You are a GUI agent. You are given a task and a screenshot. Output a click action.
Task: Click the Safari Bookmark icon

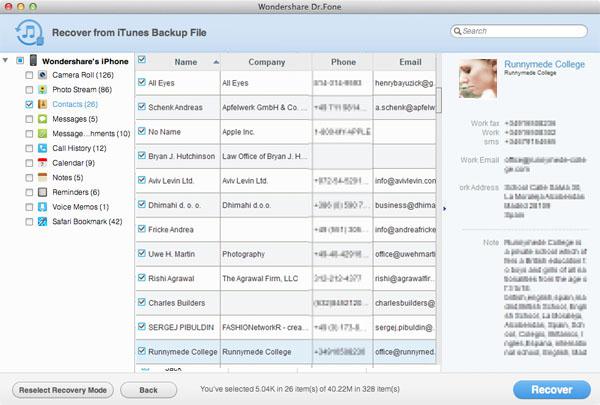[42, 222]
